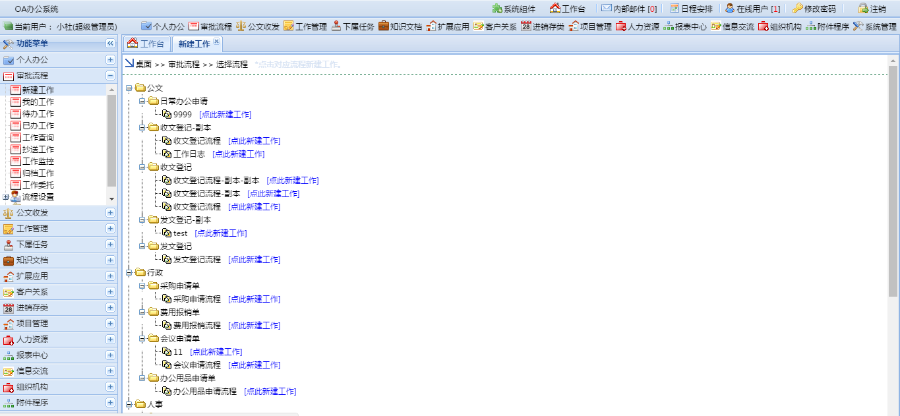The width and height of the screenshot is (900, 416).
Task: Expand the 个人办公 sidebar panel plus button
Action: click(110, 60)
